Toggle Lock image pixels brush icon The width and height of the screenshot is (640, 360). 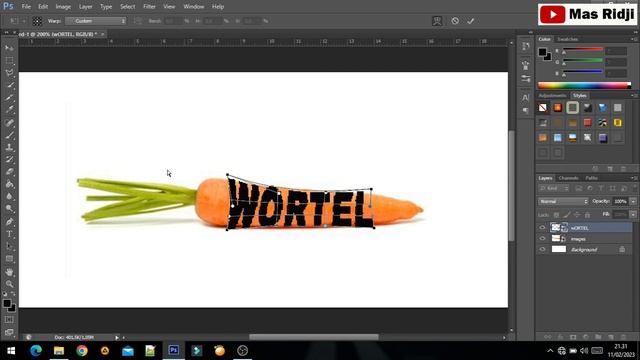coord(567,215)
